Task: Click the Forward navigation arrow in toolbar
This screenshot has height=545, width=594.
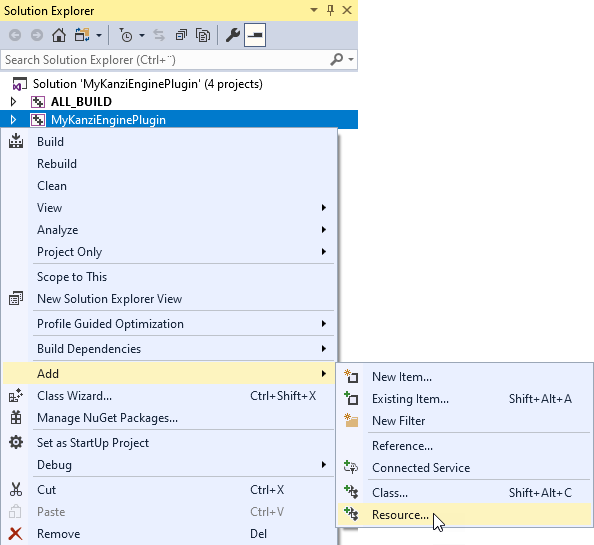Action: (x=37, y=35)
